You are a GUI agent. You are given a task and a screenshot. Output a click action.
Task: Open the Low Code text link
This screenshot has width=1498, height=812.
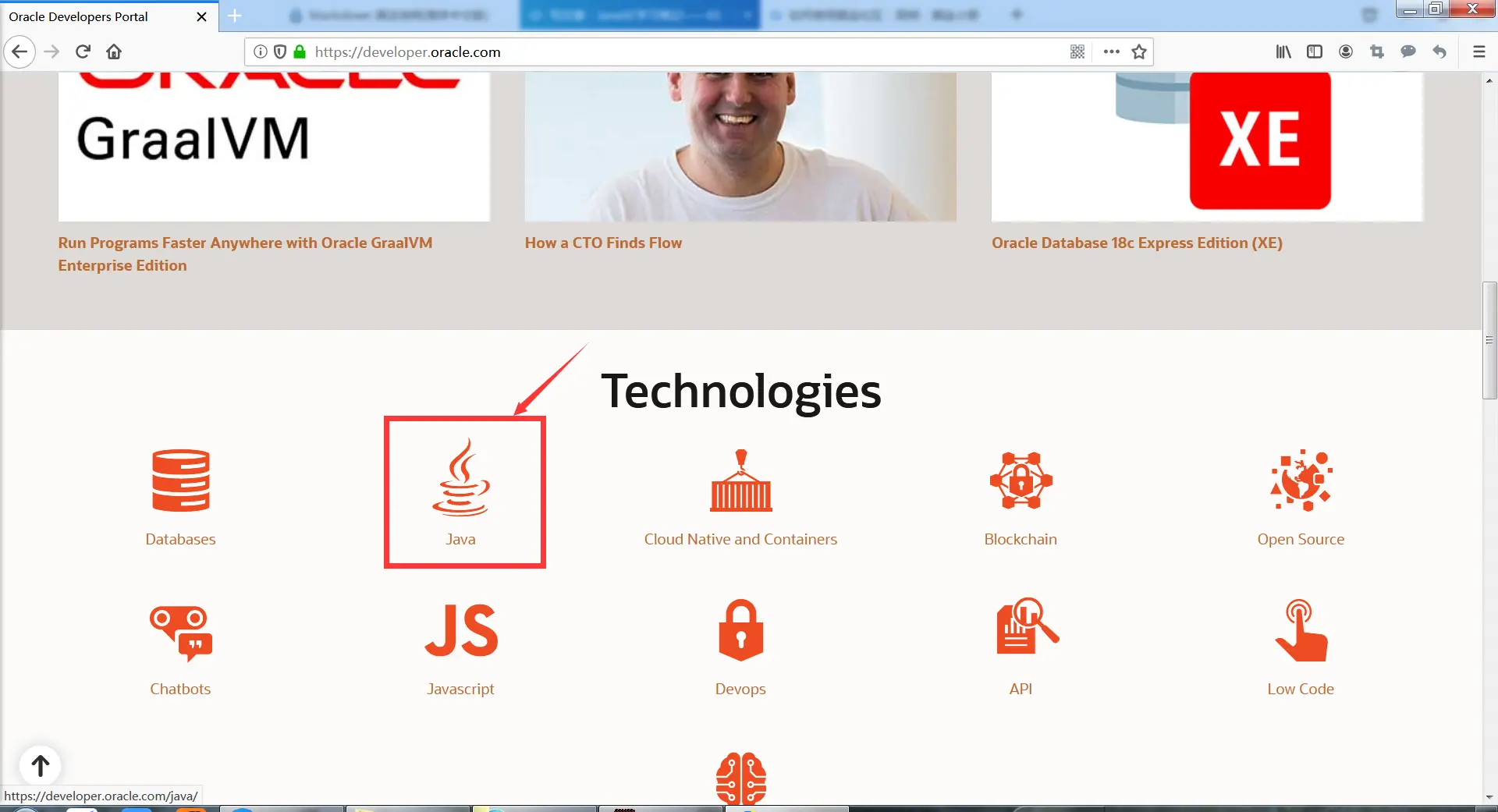pos(1301,689)
